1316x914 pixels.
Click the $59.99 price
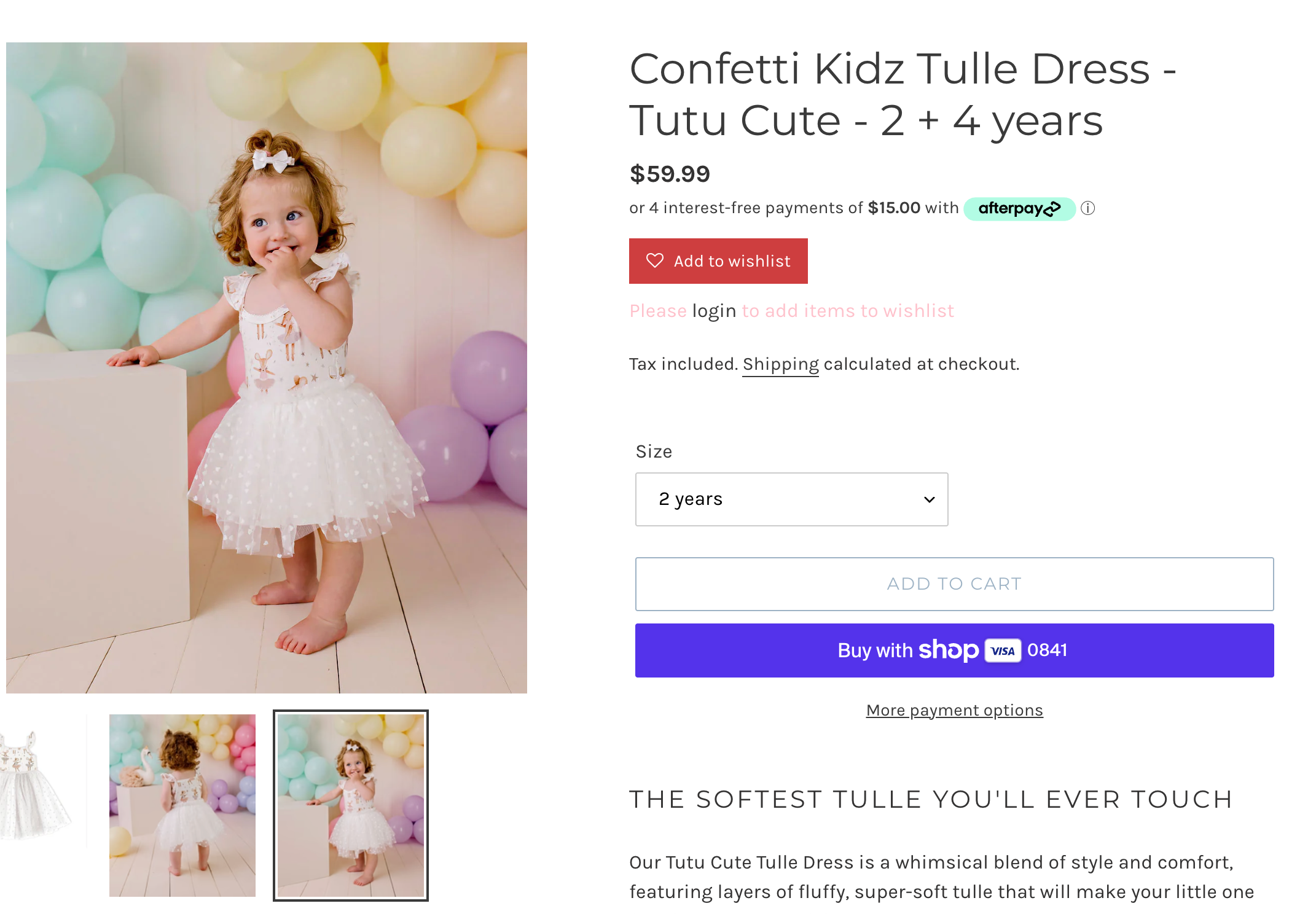(x=670, y=174)
